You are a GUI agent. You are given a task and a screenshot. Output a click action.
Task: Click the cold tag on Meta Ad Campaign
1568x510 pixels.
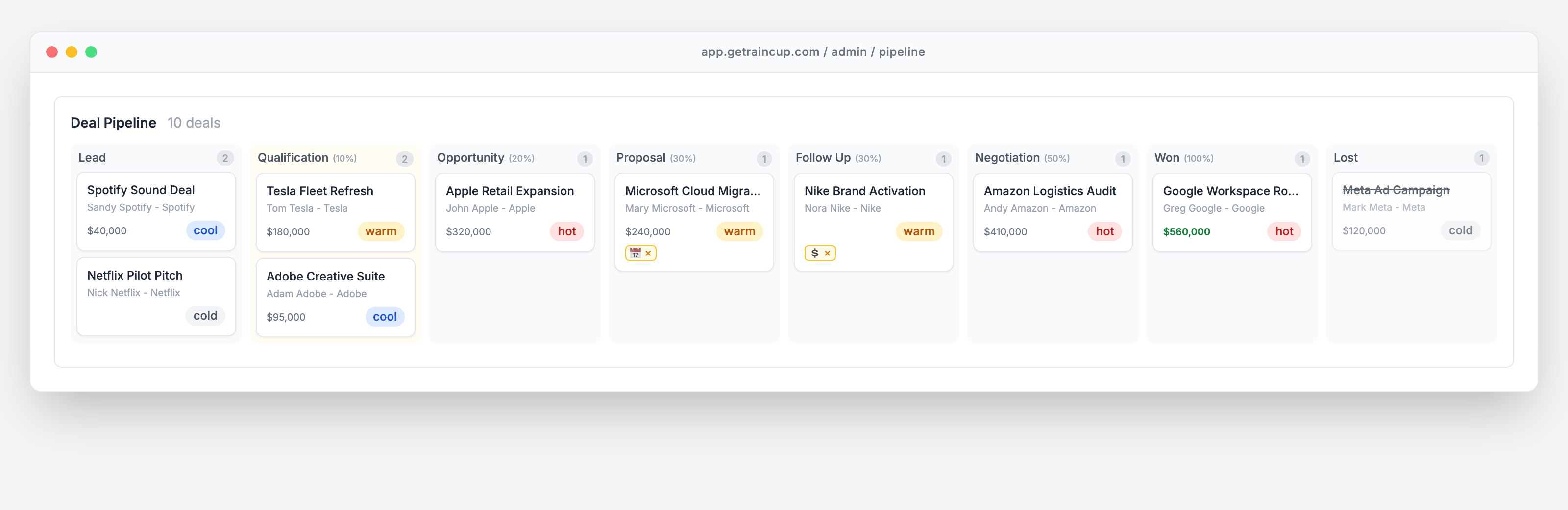1460,230
